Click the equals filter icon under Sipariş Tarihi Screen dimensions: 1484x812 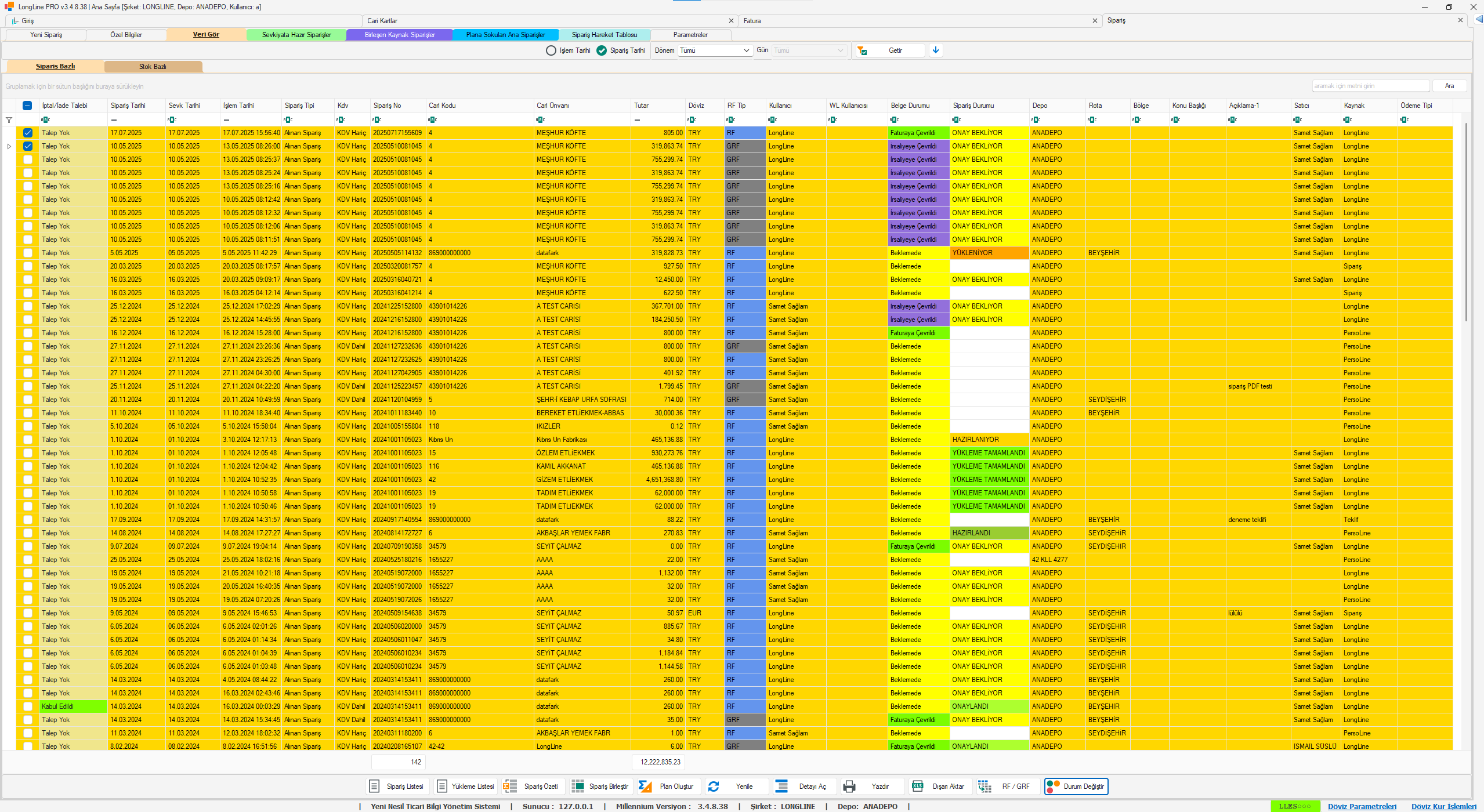point(114,120)
